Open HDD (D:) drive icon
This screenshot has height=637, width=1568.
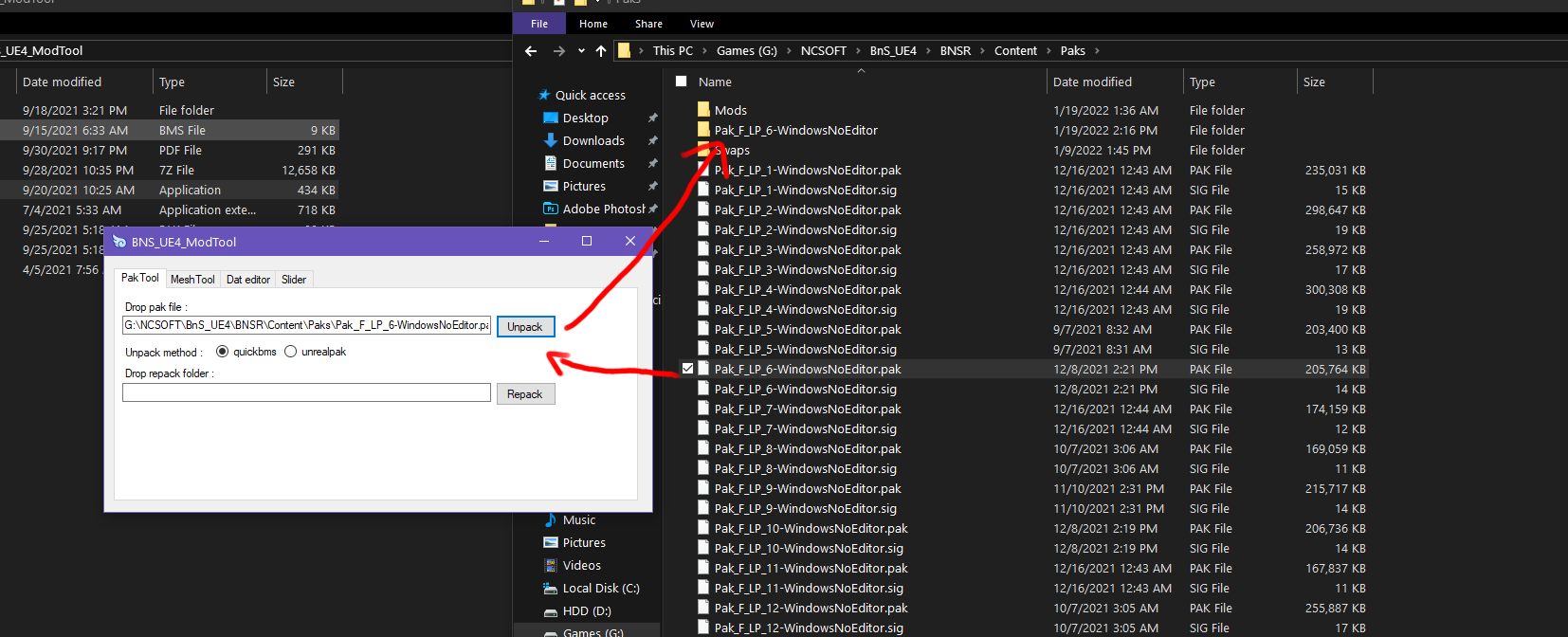click(x=551, y=611)
